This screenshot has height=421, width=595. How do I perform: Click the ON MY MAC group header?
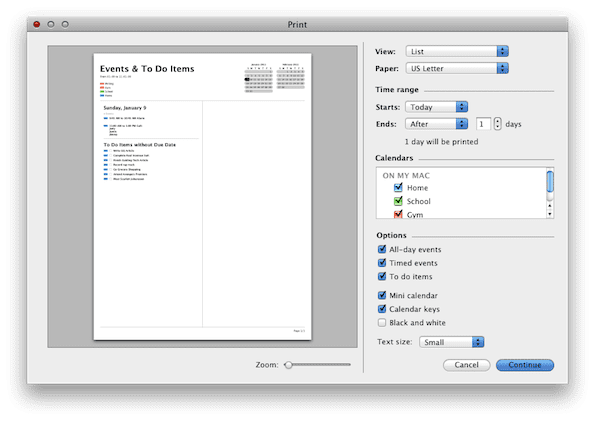pos(406,175)
